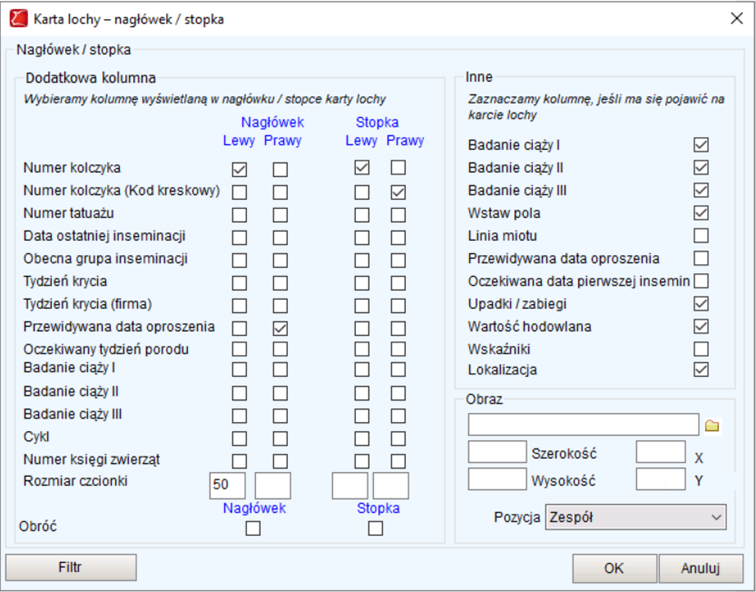This screenshot has height=592, width=756.
Task: Focus Rozmiar czcionki field containing 50
Action: click(x=227, y=485)
